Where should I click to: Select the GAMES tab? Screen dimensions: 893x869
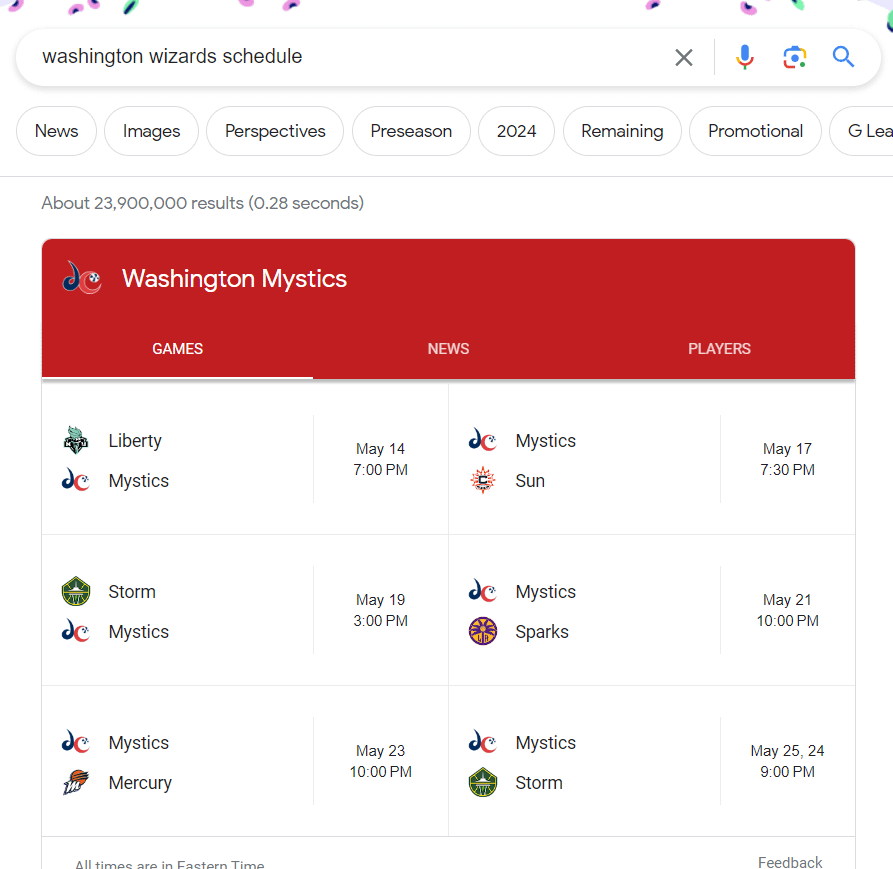coord(177,349)
